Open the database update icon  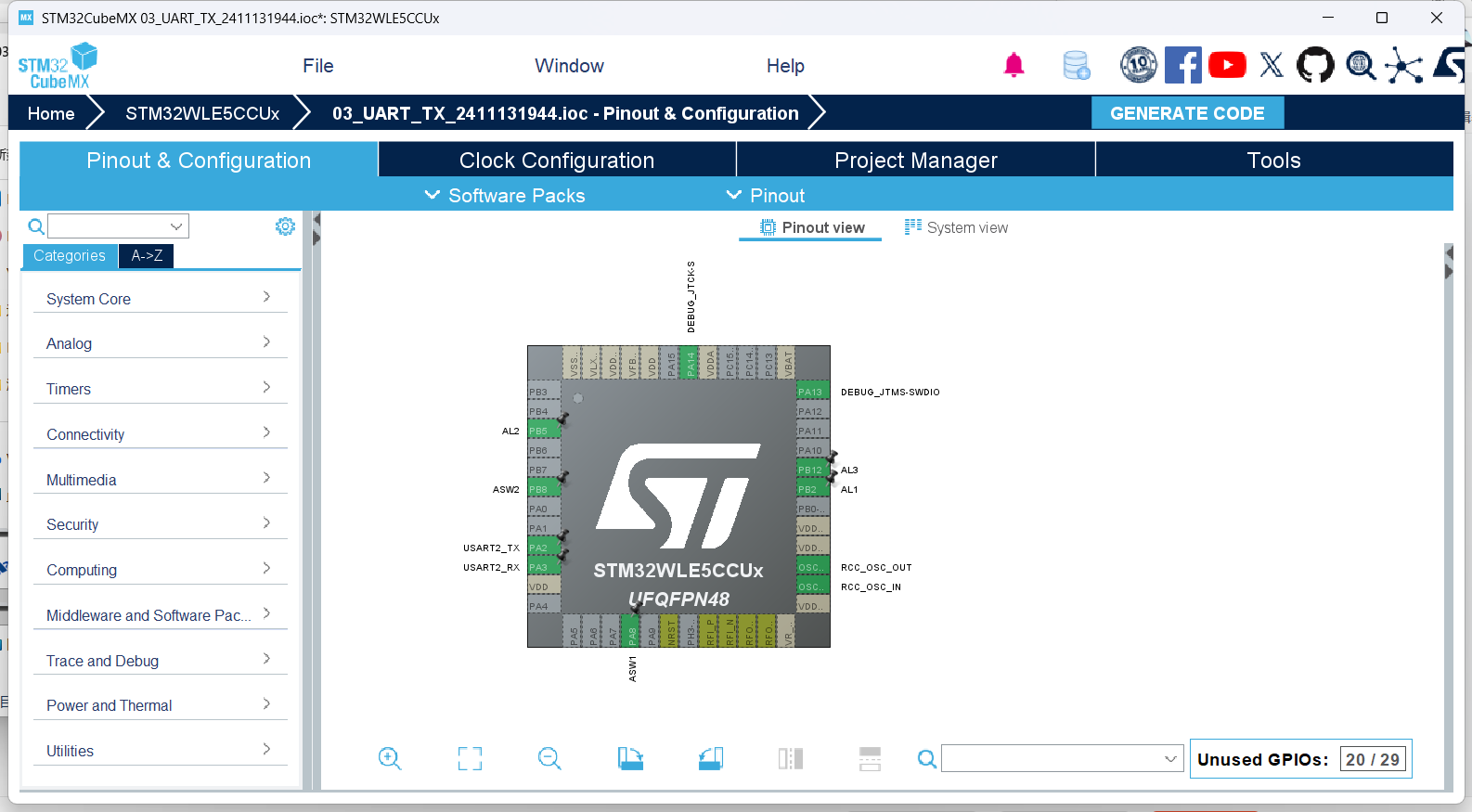[1077, 65]
